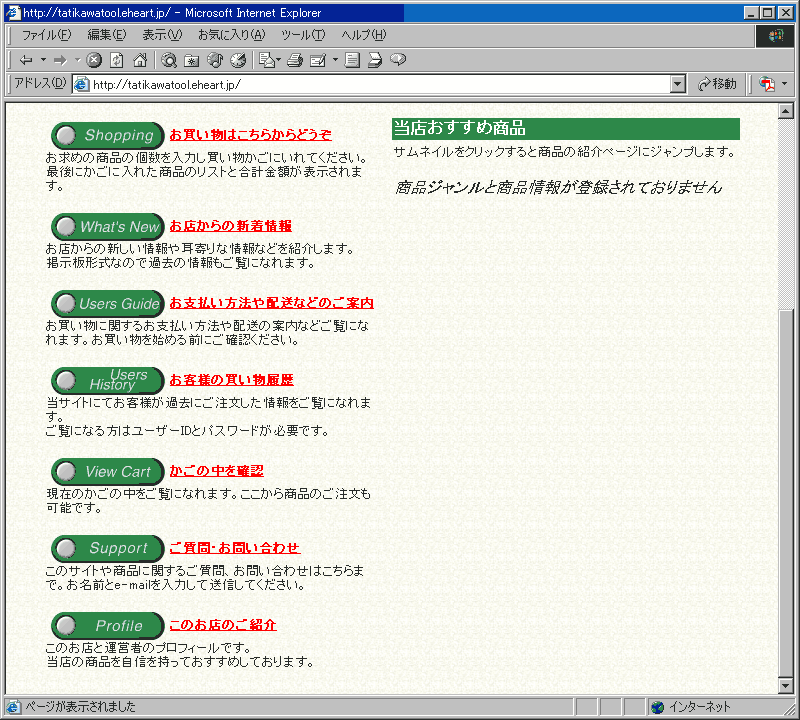
Task: Follow the お買い物はこちらからどうぞ link
Action: click(x=251, y=135)
